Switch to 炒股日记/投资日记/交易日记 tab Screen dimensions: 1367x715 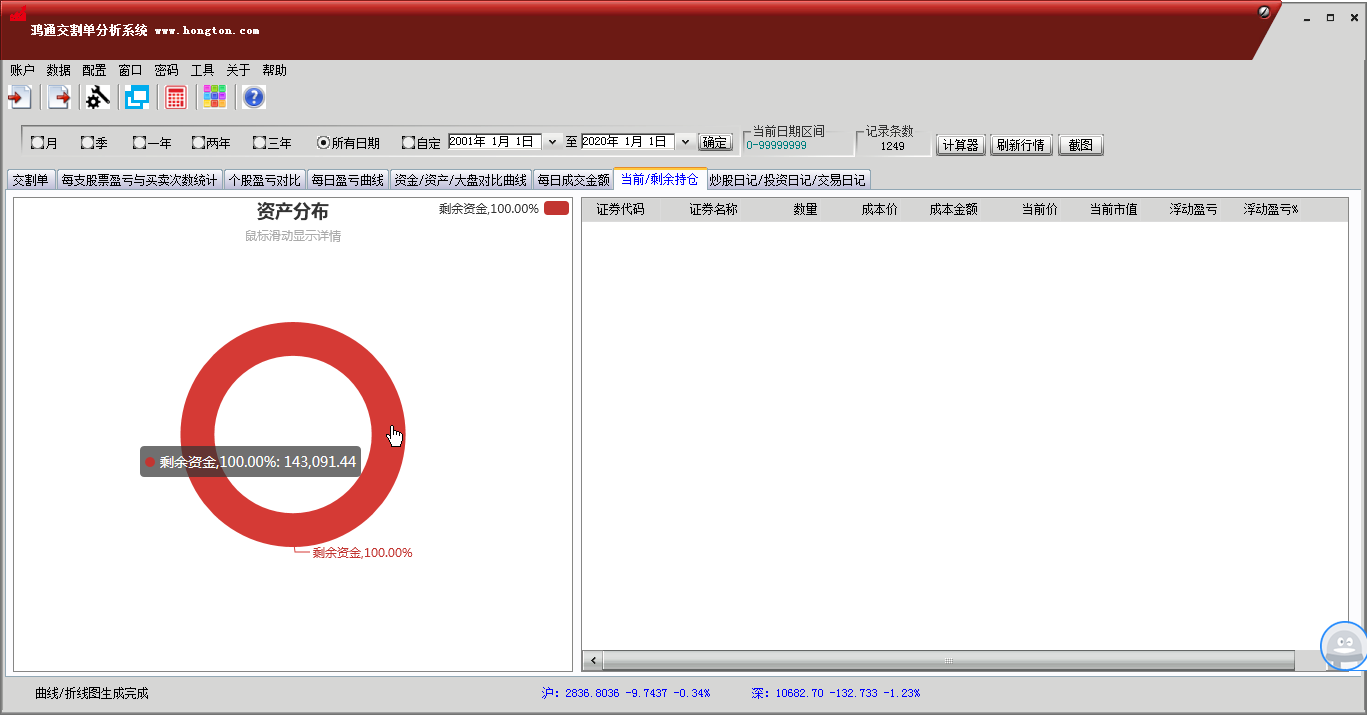coord(788,180)
